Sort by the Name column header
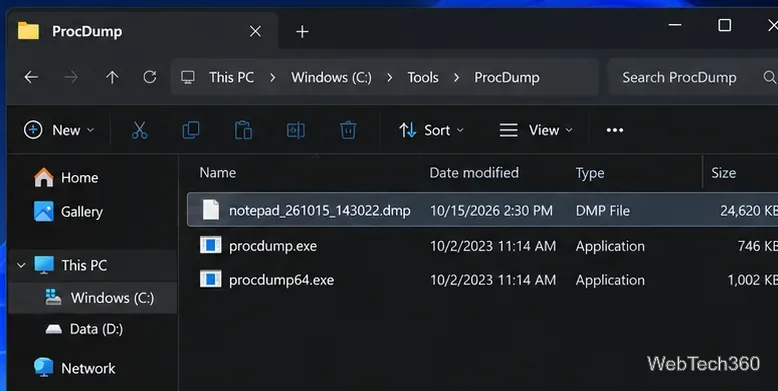 pos(217,172)
